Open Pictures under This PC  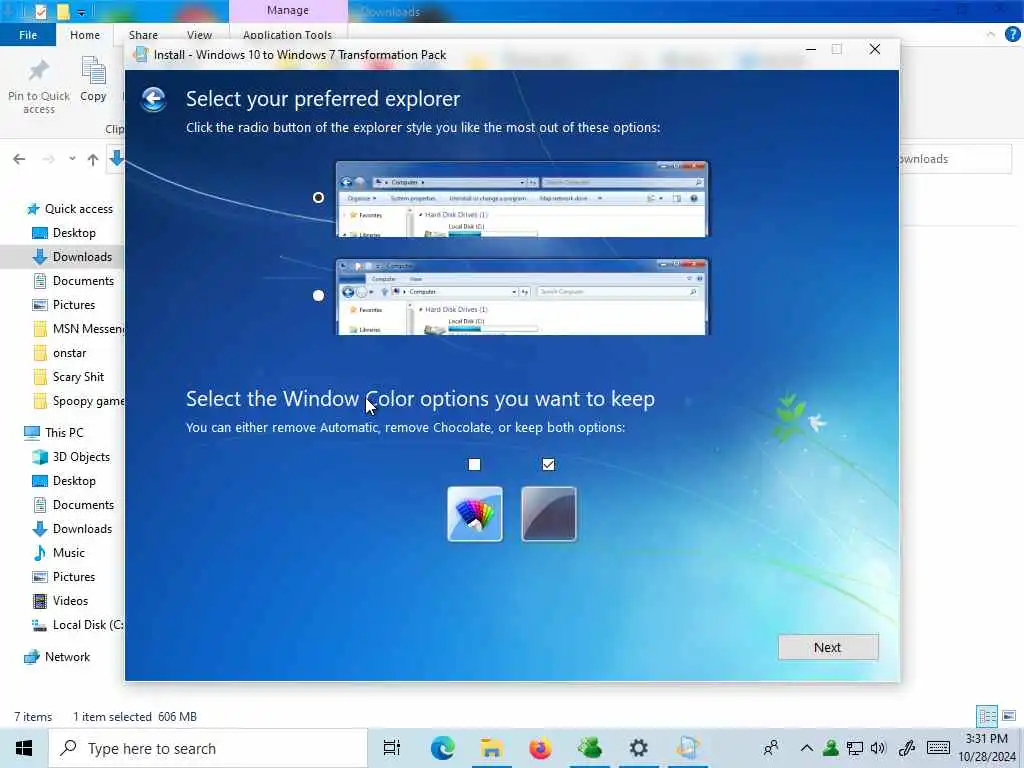point(63,577)
